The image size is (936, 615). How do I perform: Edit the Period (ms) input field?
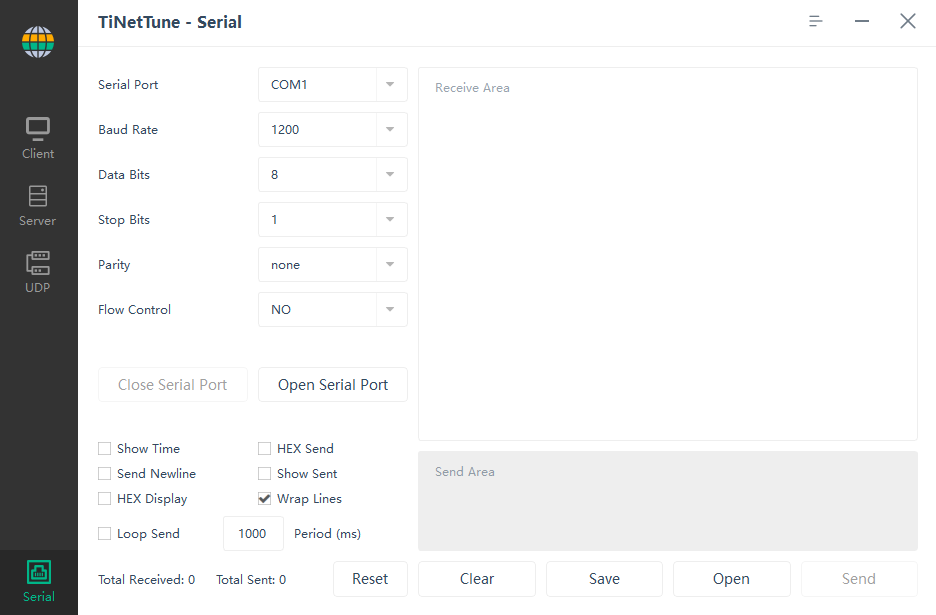coord(253,533)
